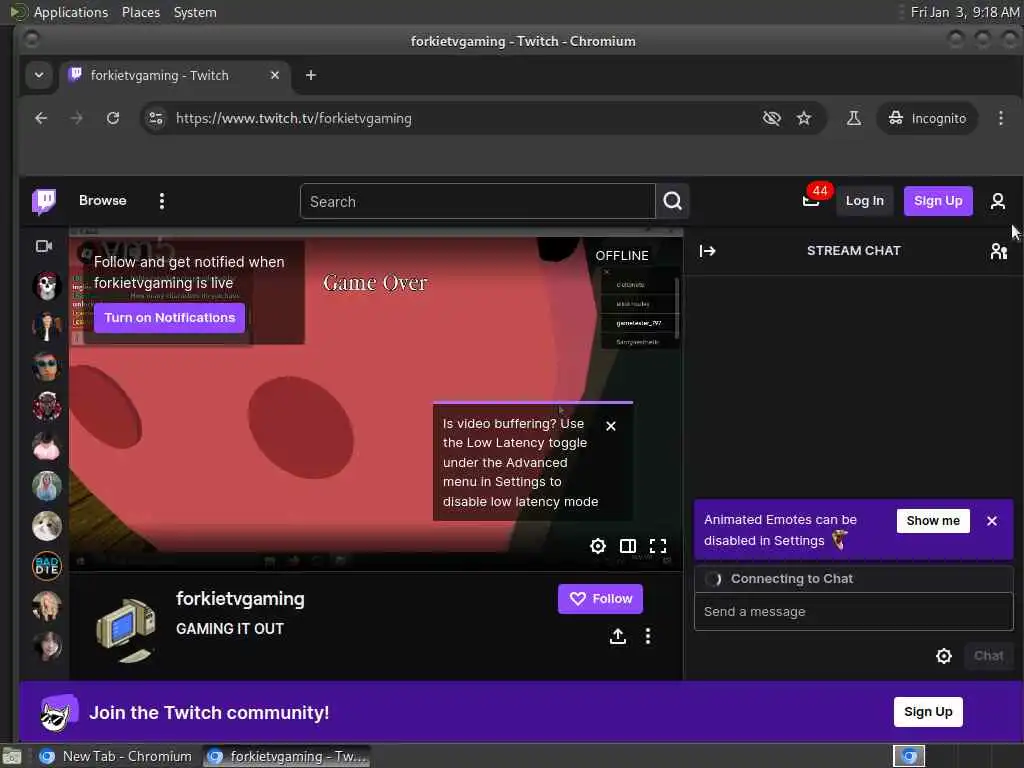Viewport: 1024px width, 768px height.
Task: Open video player settings gear
Action: click(598, 546)
